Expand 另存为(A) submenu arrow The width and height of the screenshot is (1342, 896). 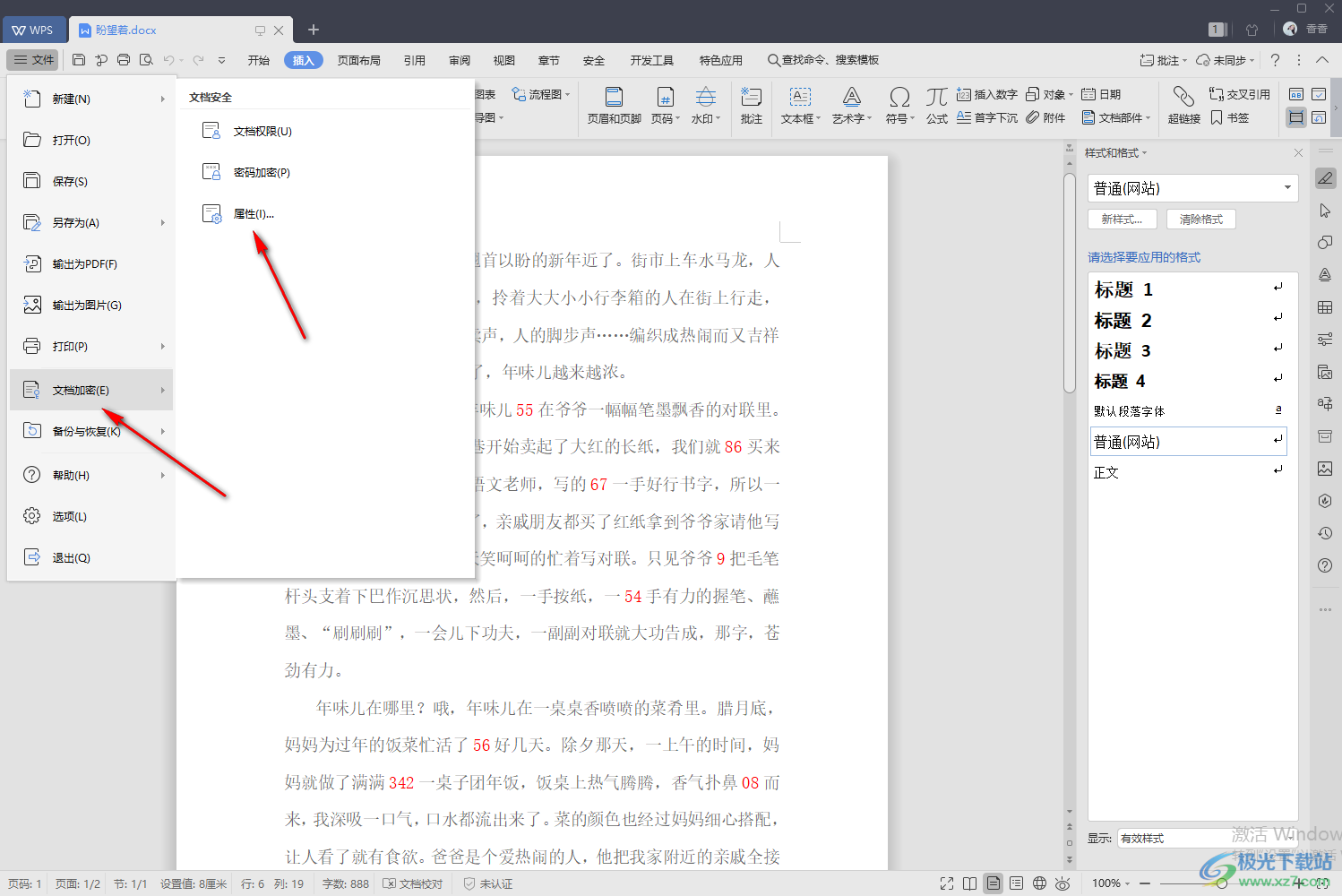(163, 222)
